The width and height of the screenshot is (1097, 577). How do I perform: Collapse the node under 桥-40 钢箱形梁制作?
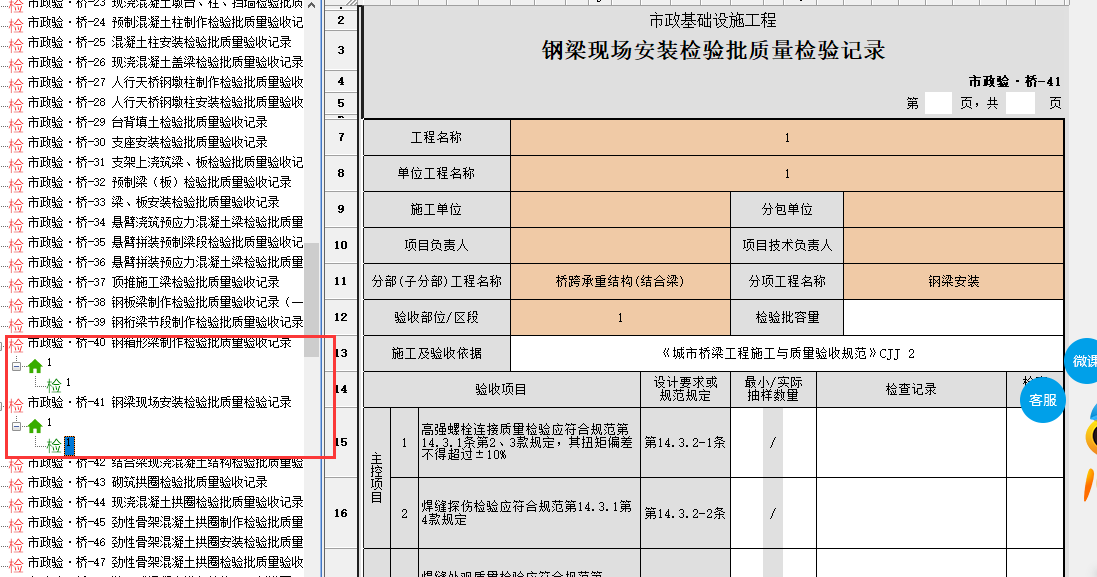[16, 366]
